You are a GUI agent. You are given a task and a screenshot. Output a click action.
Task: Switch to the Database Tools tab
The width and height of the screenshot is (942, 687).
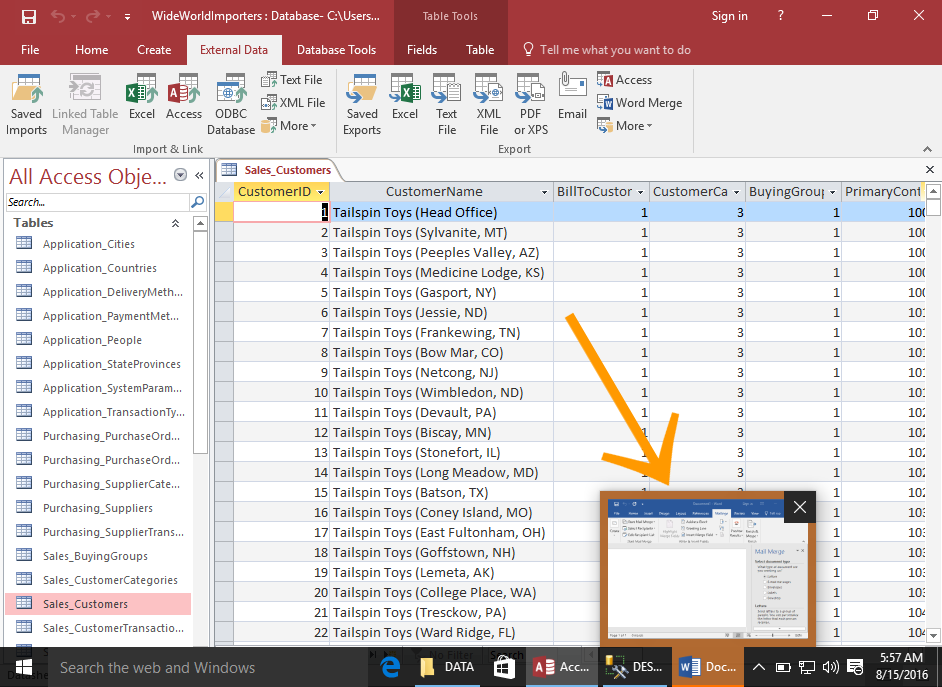(x=336, y=50)
